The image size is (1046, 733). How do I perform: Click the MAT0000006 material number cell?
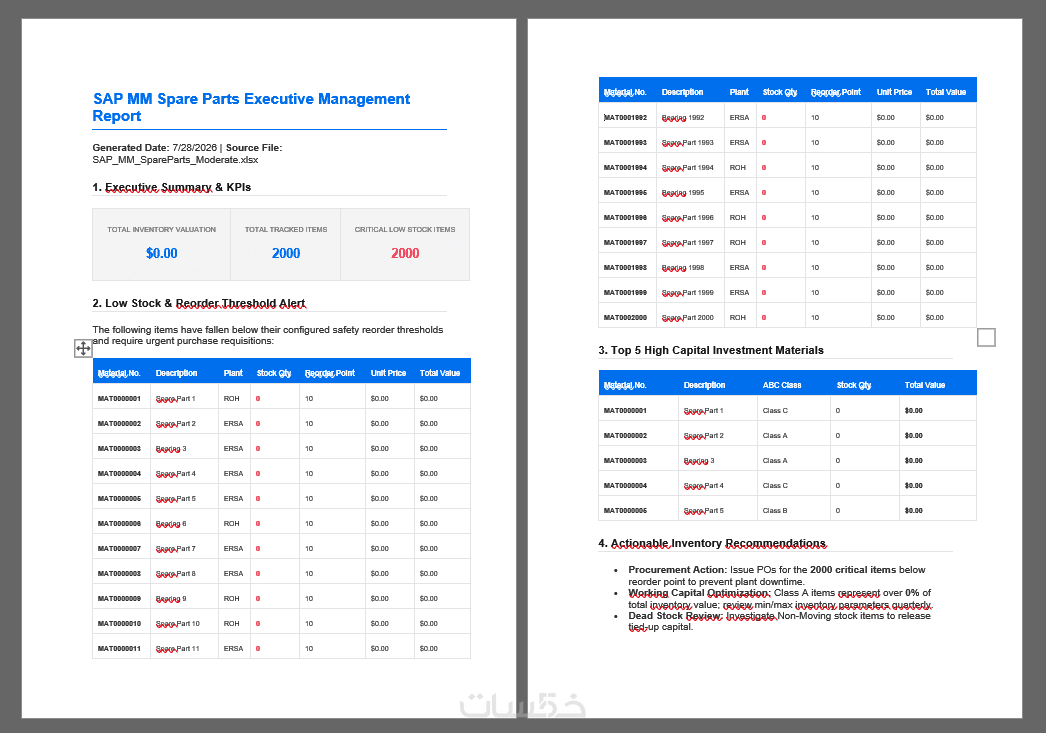coord(121,524)
